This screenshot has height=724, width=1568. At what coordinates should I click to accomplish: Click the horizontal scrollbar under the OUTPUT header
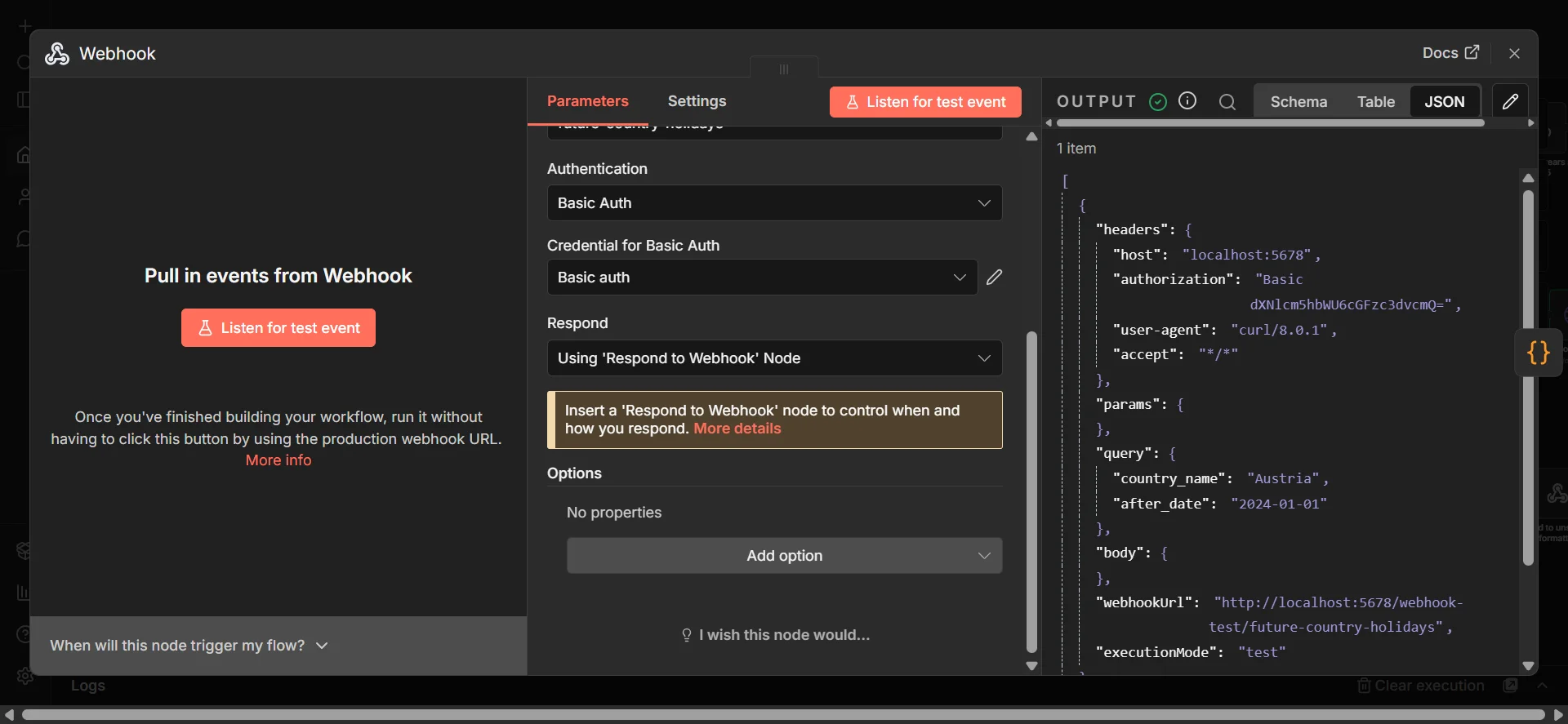1270,123
